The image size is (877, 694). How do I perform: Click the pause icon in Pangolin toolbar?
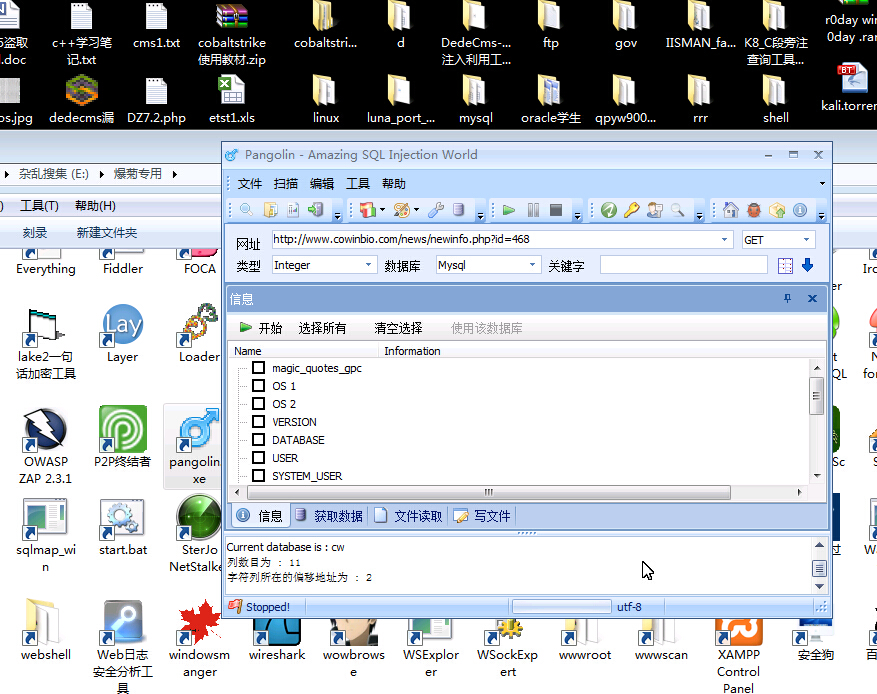(533, 210)
